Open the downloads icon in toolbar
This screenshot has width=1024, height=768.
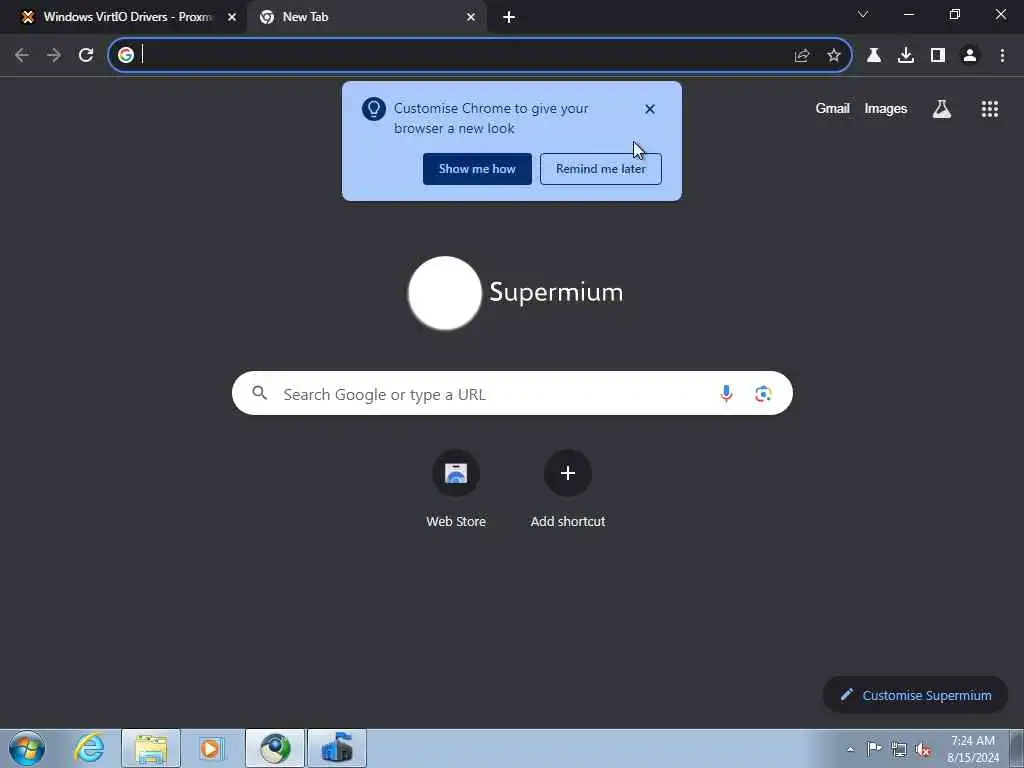[906, 56]
